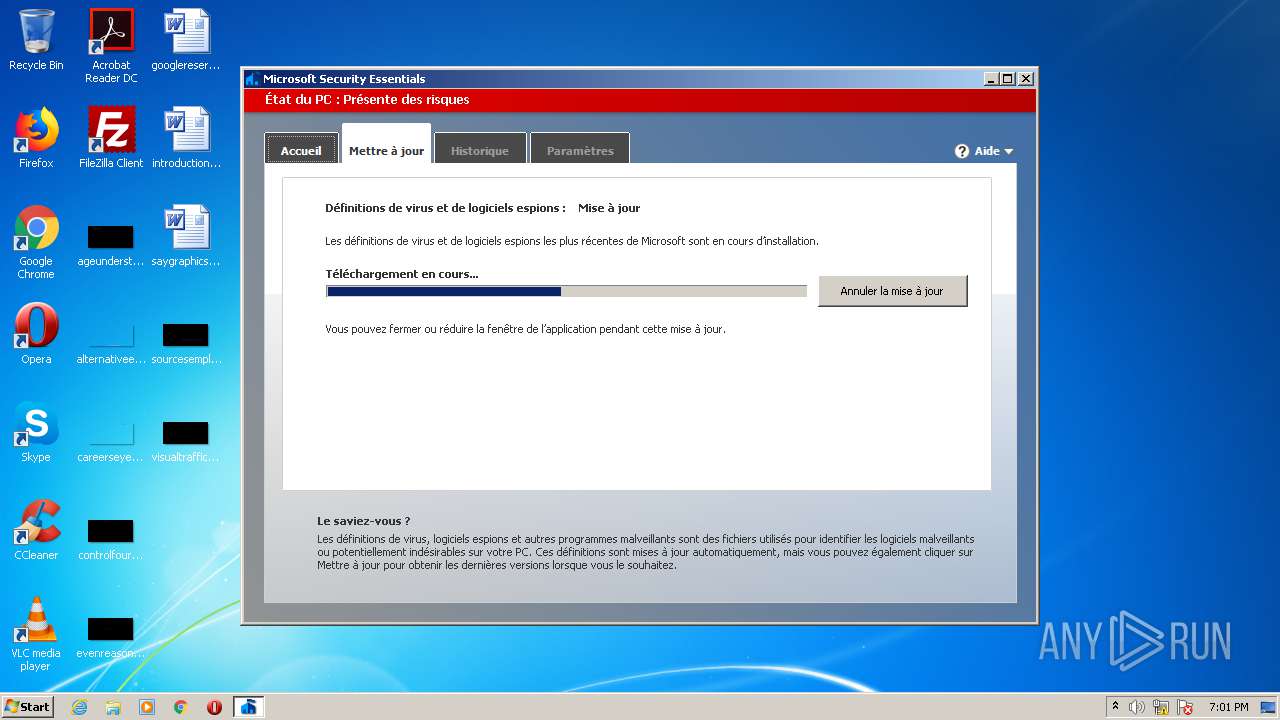Open Acrobat Reader DC desktop shortcut
This screenshot has width=1280, height=720.
(x=111, y=46)
